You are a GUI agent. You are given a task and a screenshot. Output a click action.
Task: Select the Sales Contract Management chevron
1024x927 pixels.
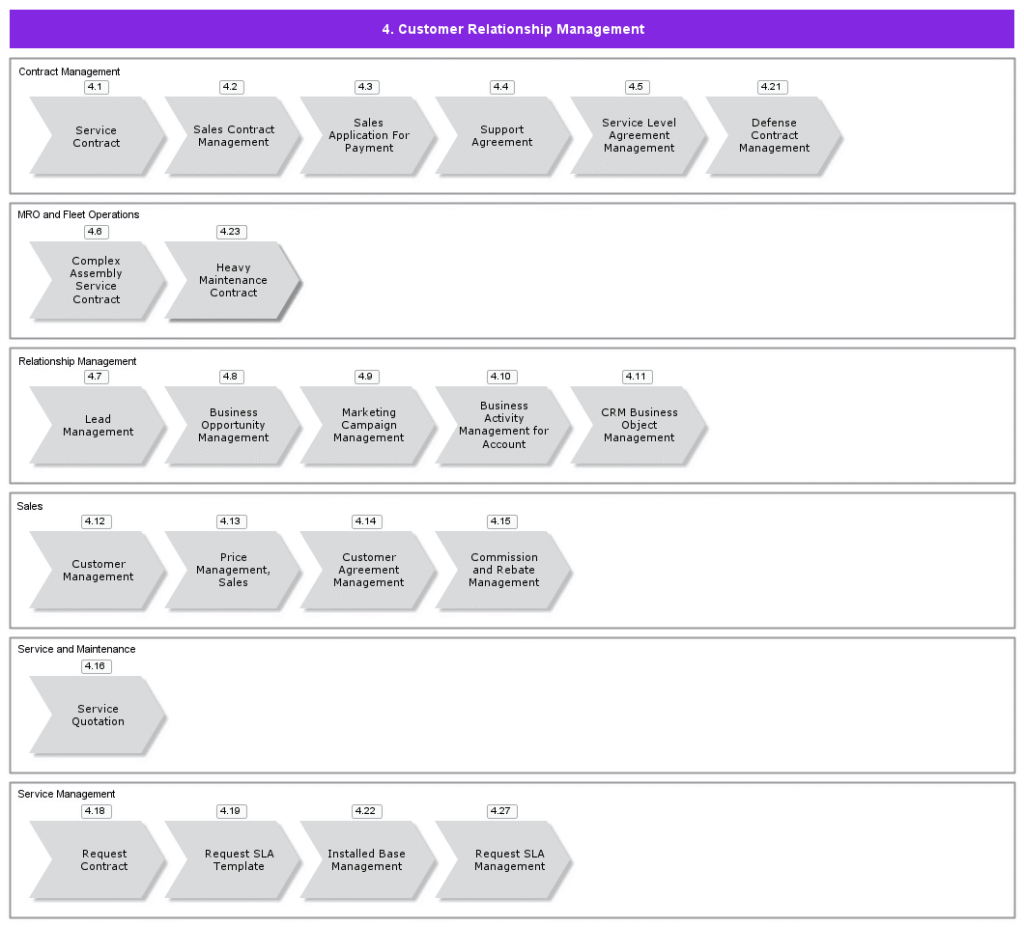point(232,137)
